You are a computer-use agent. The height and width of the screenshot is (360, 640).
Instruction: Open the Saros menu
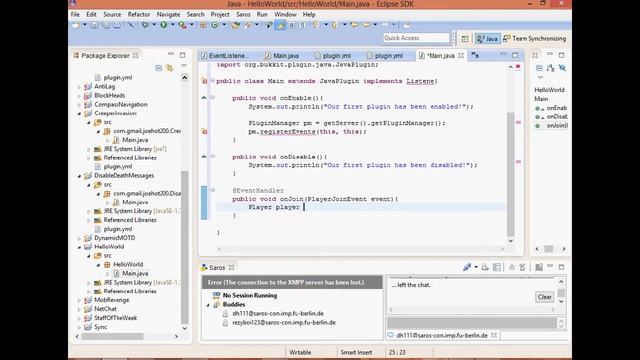[x=243, y=14]
